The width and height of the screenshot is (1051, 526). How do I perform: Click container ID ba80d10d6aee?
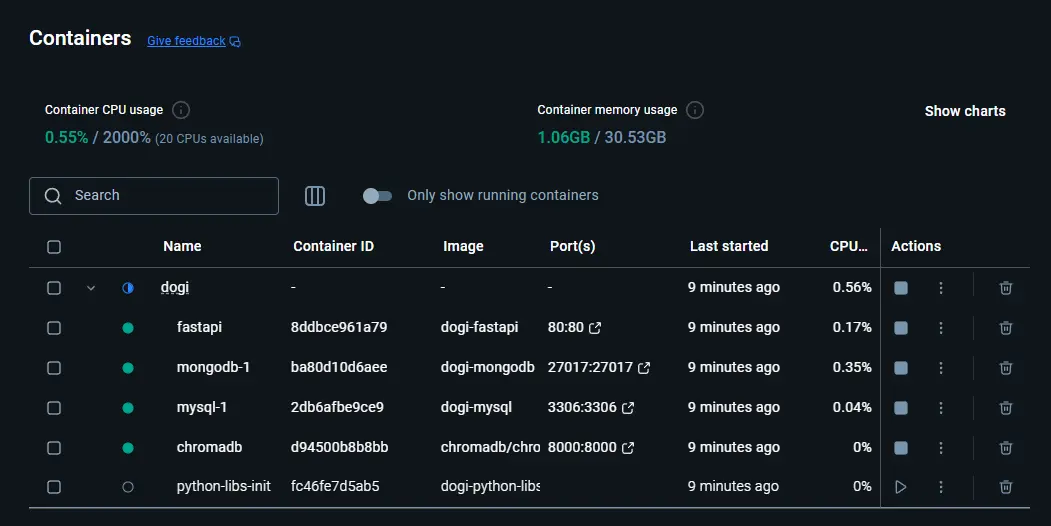coord(338,367)
